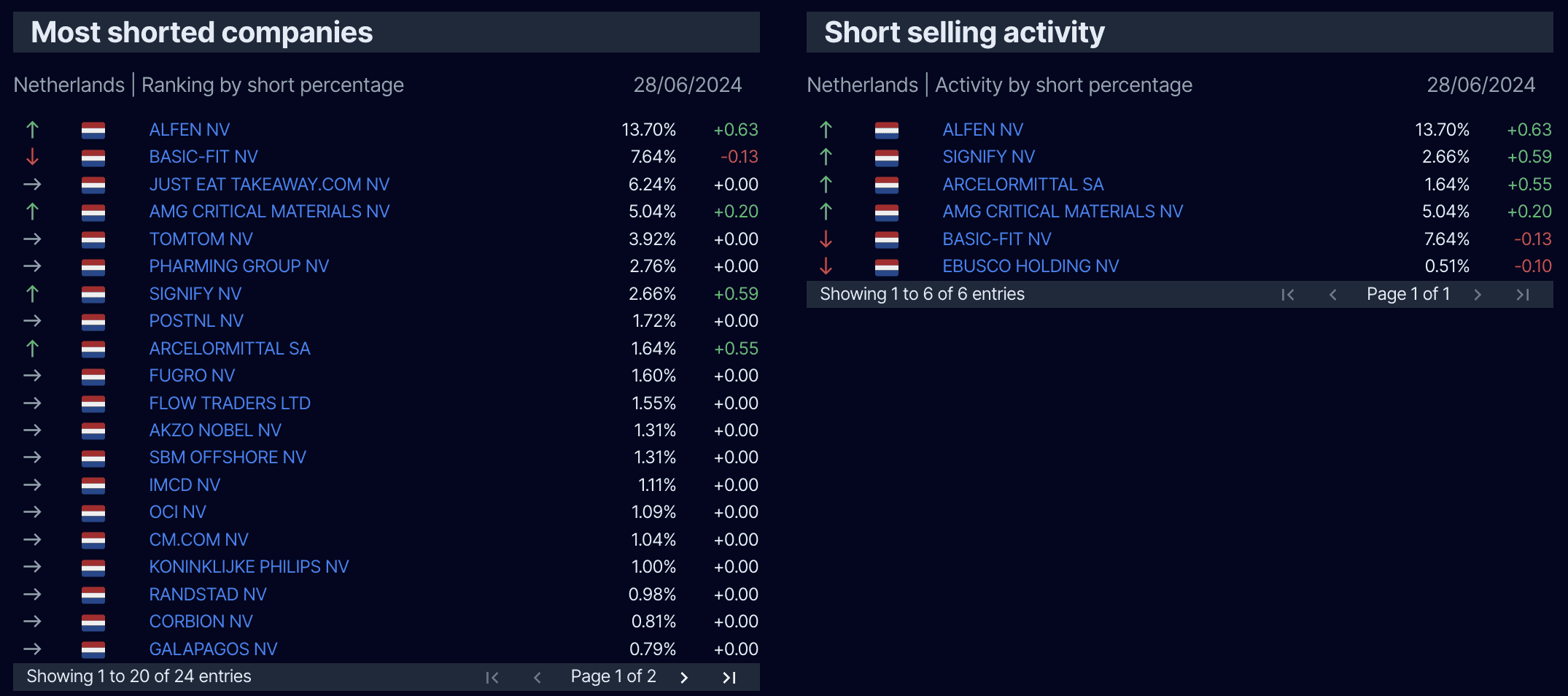Click last-page icon in Short selling activity pager
This screenshot has width=1568, height=696.
1523,295
